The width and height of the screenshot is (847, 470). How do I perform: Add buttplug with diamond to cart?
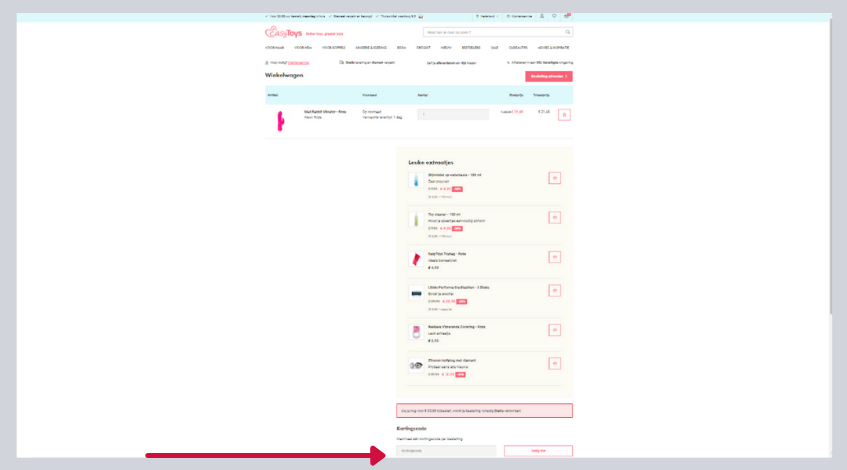555,364
